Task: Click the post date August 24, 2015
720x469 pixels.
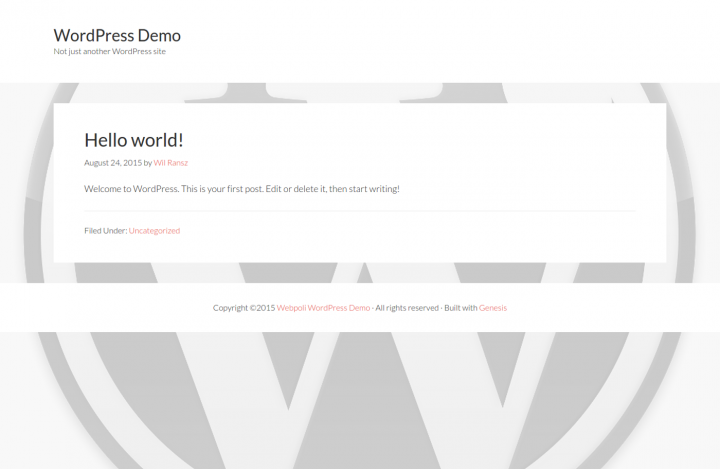Action: [112, 162]
